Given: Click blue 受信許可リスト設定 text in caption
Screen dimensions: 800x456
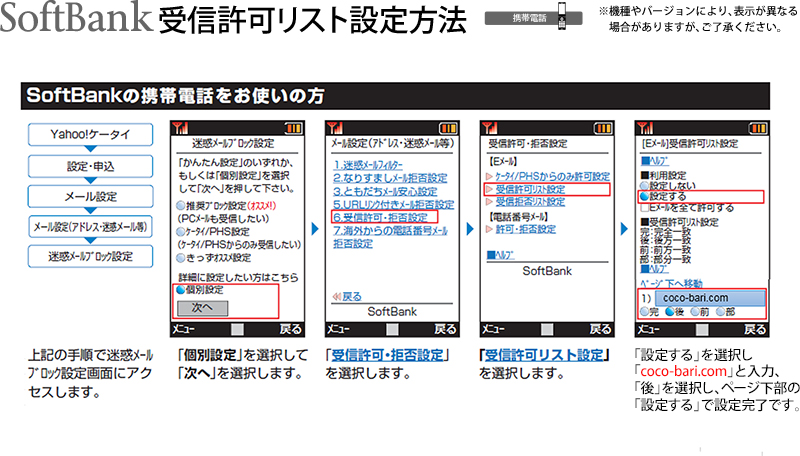Looking at the screenshot, I should pyautogui.click(x=544, y=355).
